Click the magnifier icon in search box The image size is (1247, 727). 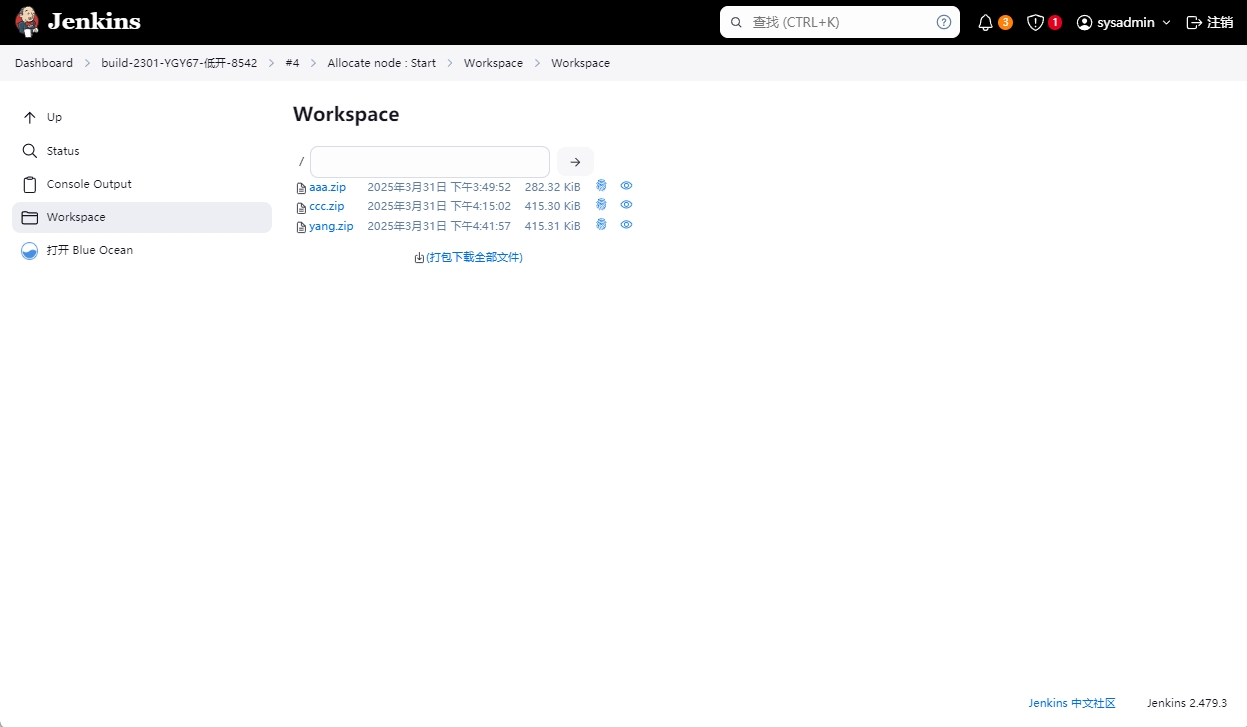[x=736, y=22]
